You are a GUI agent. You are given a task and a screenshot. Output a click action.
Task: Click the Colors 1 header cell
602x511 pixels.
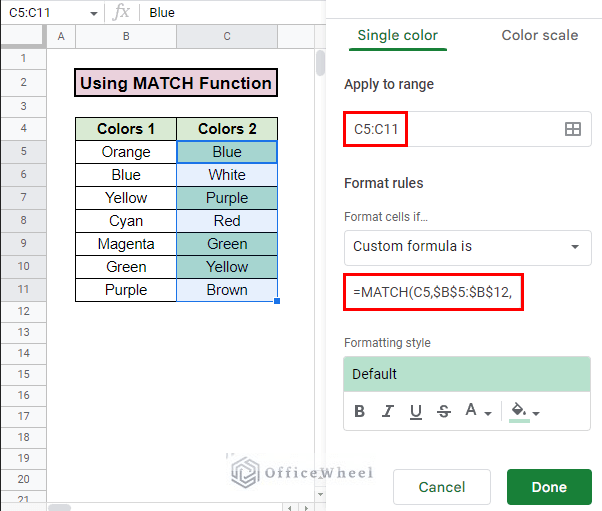(126, 129)
